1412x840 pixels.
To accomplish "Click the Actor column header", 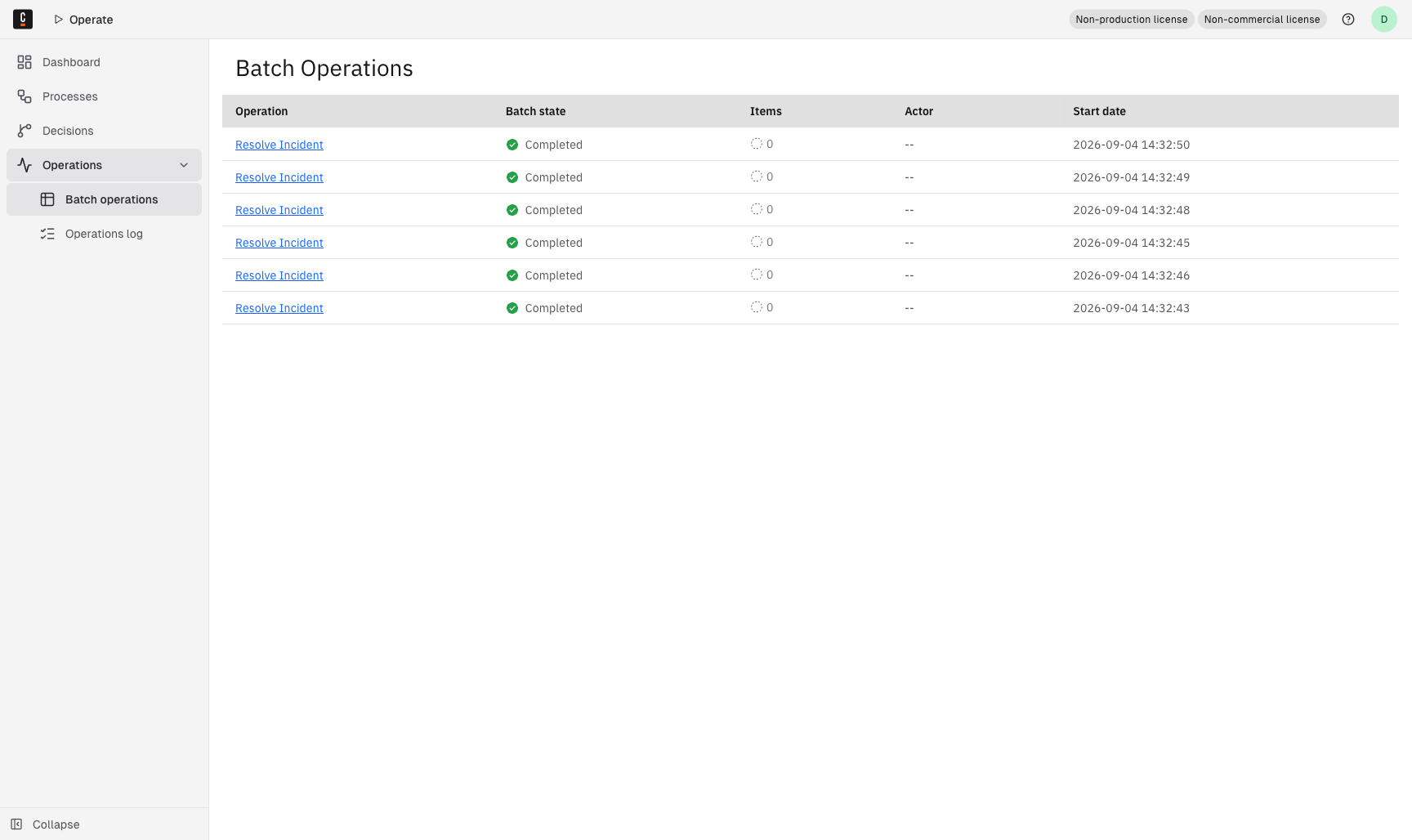I will [918, 111].
